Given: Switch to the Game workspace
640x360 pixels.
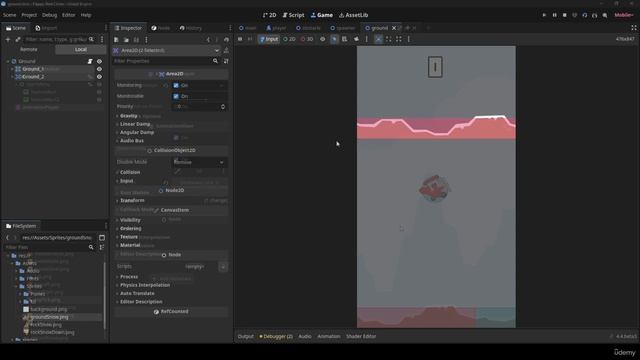Looking at the screenshot, I should point(322,15).
